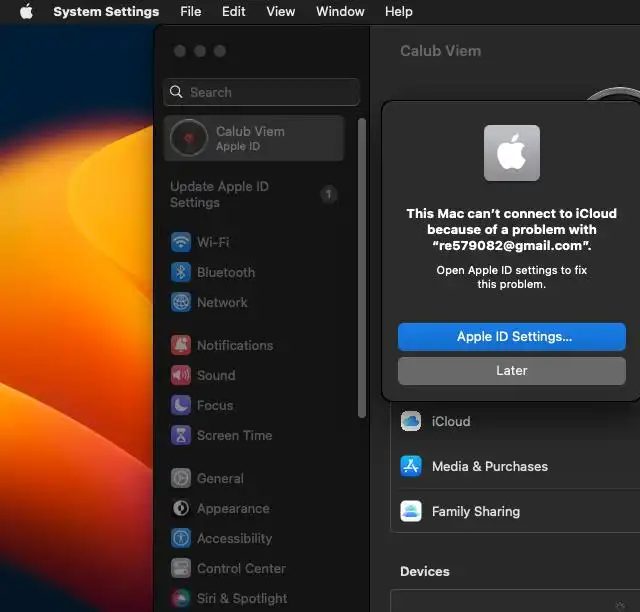Click the Family Sharing icon

click(411, 511)
